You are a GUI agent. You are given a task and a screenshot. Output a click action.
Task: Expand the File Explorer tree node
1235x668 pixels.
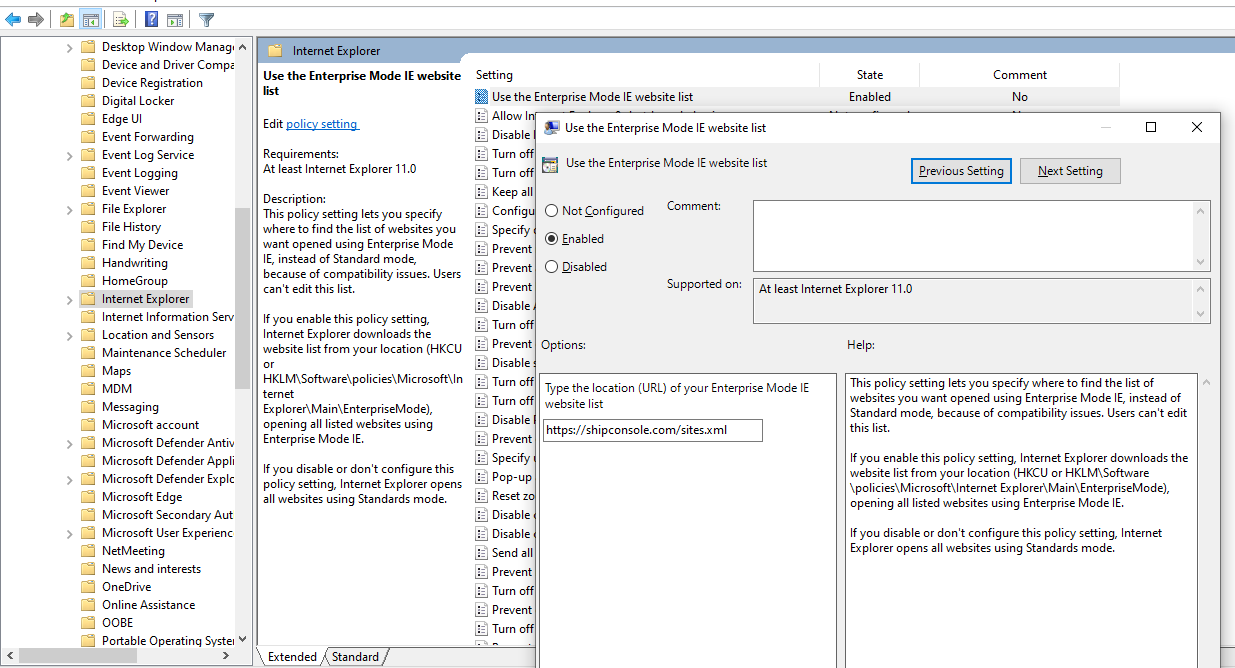click(69, 209)
